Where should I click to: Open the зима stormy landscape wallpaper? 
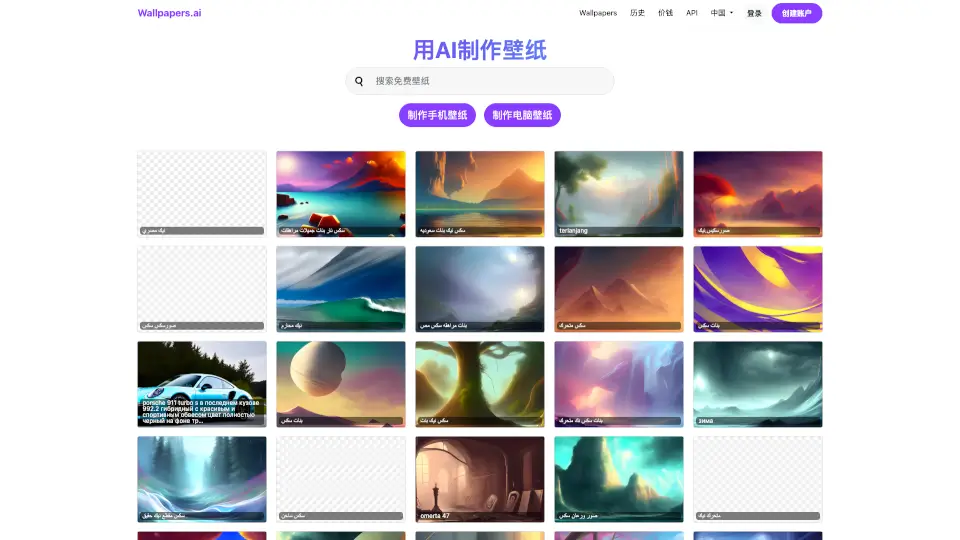coord(758,384)
